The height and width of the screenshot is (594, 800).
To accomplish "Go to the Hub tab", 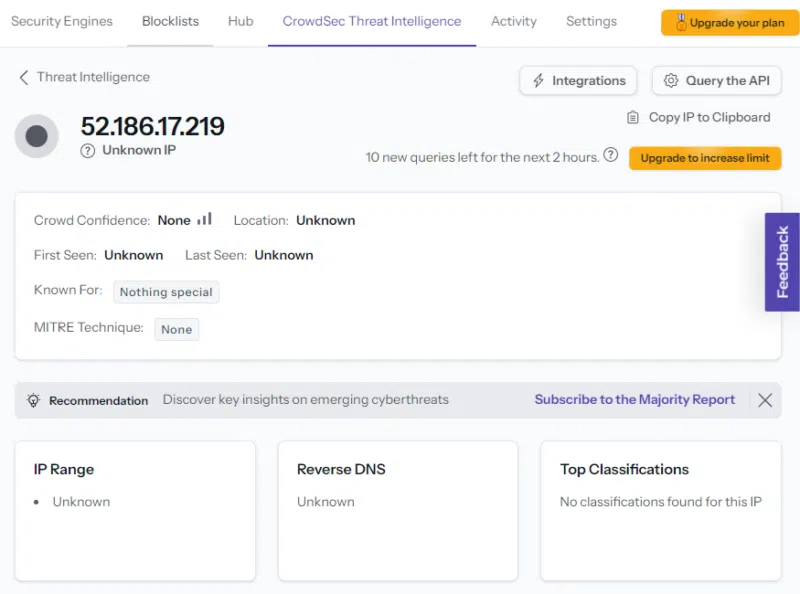I will click(240, 21).
